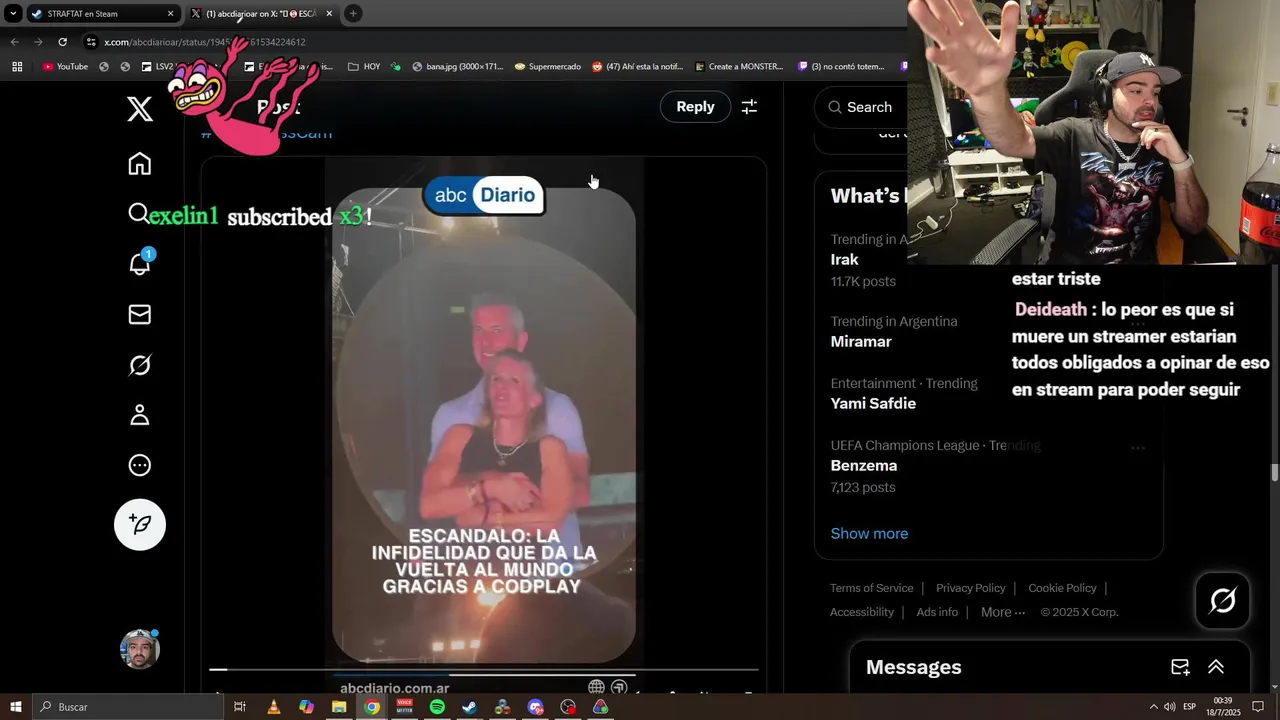Open Notifications bell with 1 badge

pos(140,263)
